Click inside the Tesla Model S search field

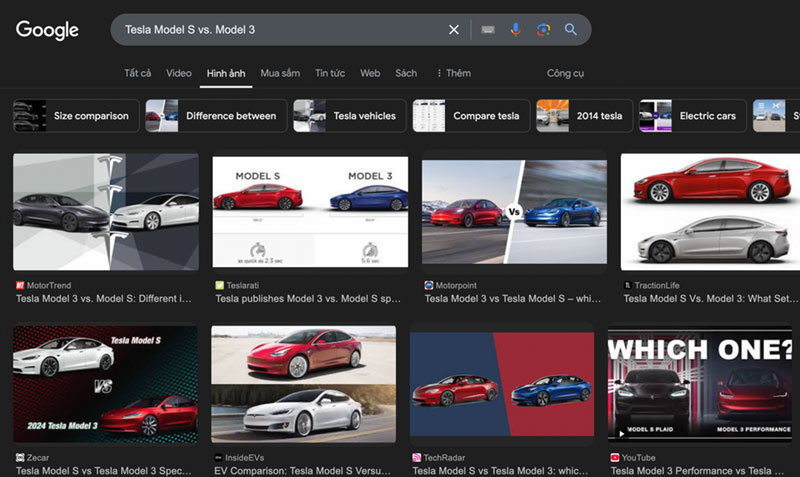[x=280, y=30]
